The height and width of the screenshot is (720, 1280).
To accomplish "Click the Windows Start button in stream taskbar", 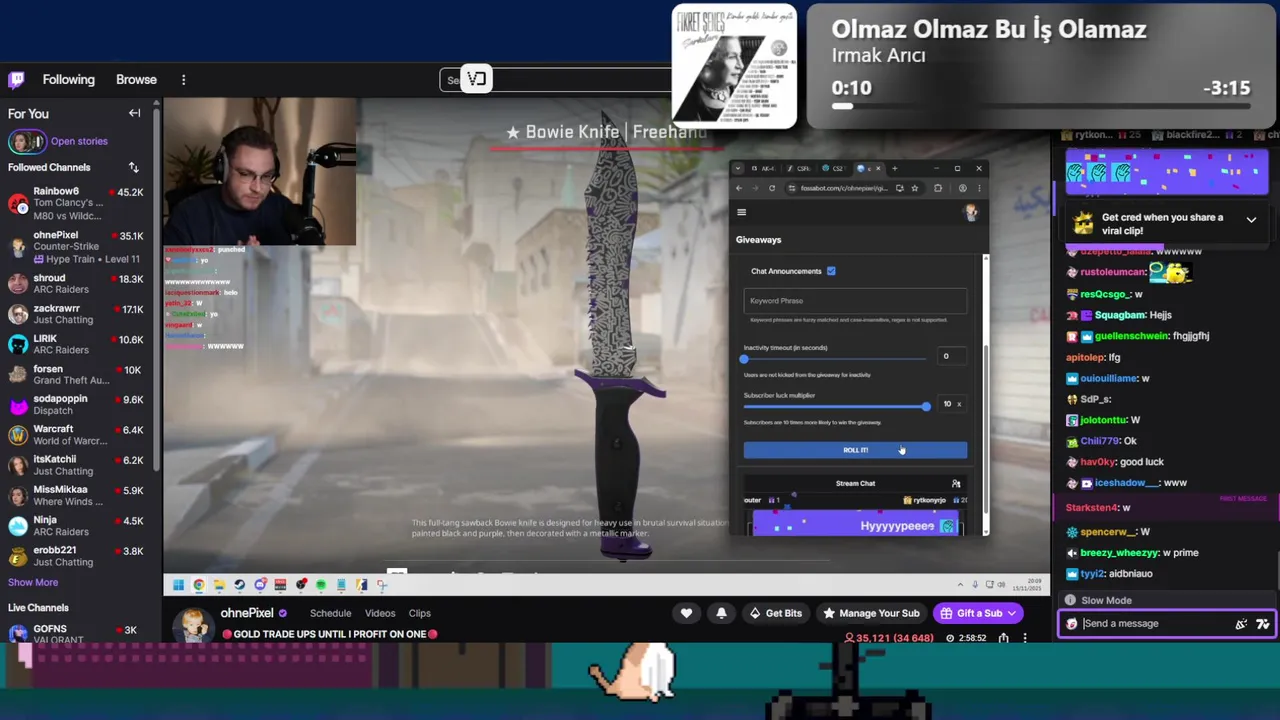I will click(x=178, y=585).
